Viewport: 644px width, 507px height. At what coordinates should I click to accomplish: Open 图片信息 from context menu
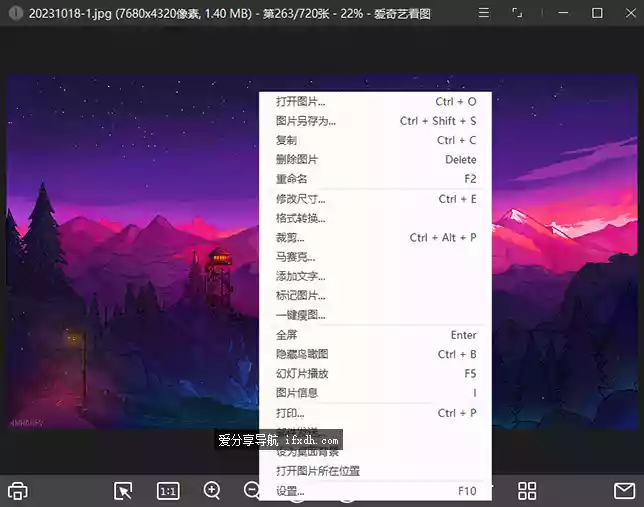[375, 393]
